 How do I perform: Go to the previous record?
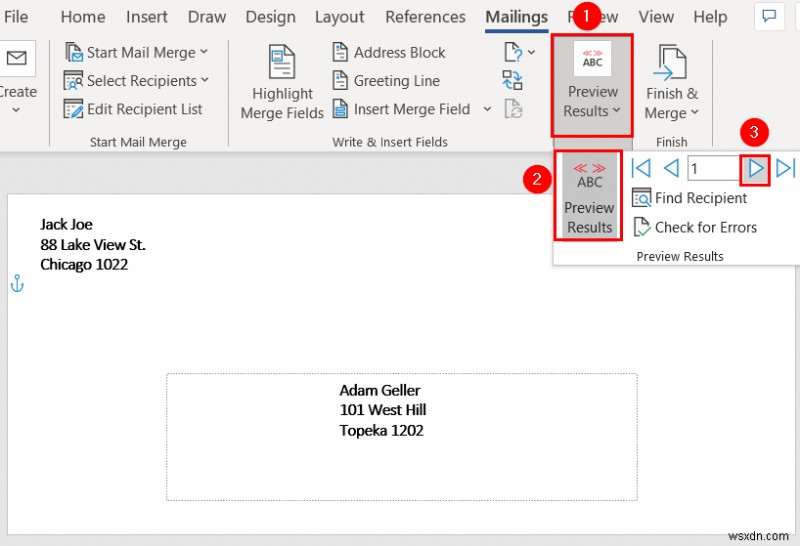[671, 168]
